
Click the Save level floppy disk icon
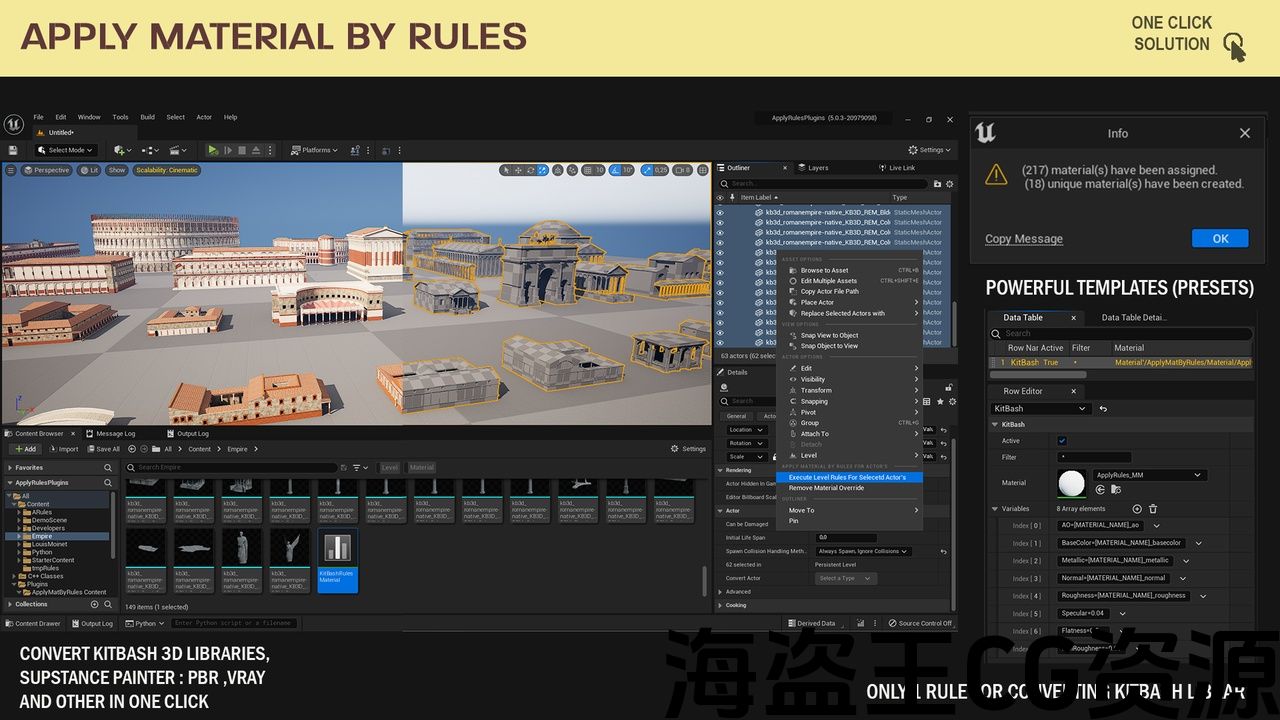pyautogui.click(x=13, y=150)
